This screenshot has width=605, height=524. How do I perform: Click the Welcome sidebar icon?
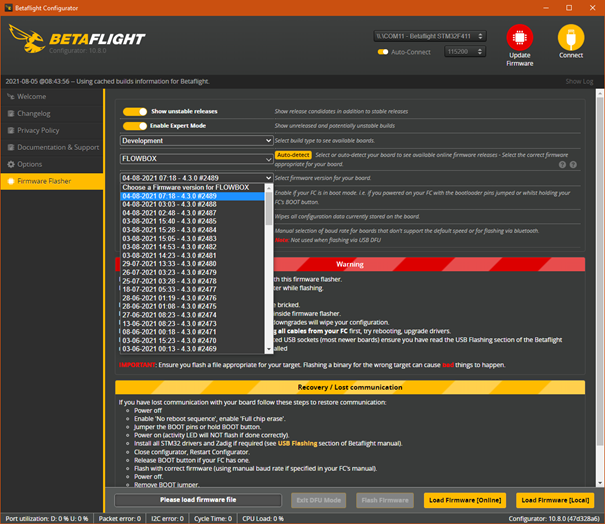(11, 96)
